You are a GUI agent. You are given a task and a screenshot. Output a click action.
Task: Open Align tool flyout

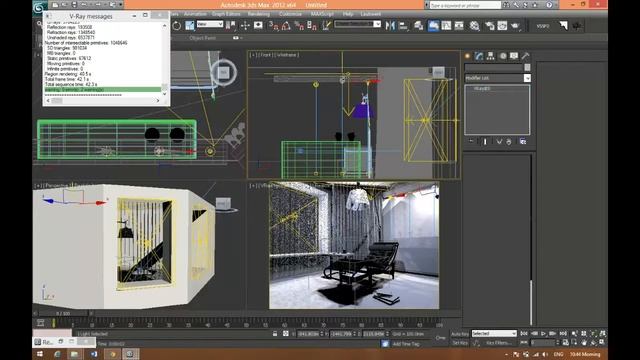click(403, 25)
